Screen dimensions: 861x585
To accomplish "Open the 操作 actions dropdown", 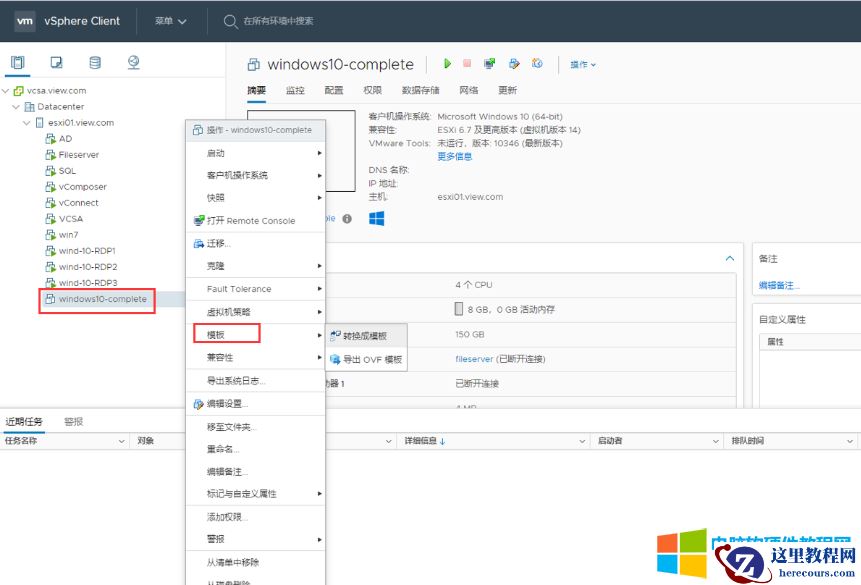I will 583,64.
